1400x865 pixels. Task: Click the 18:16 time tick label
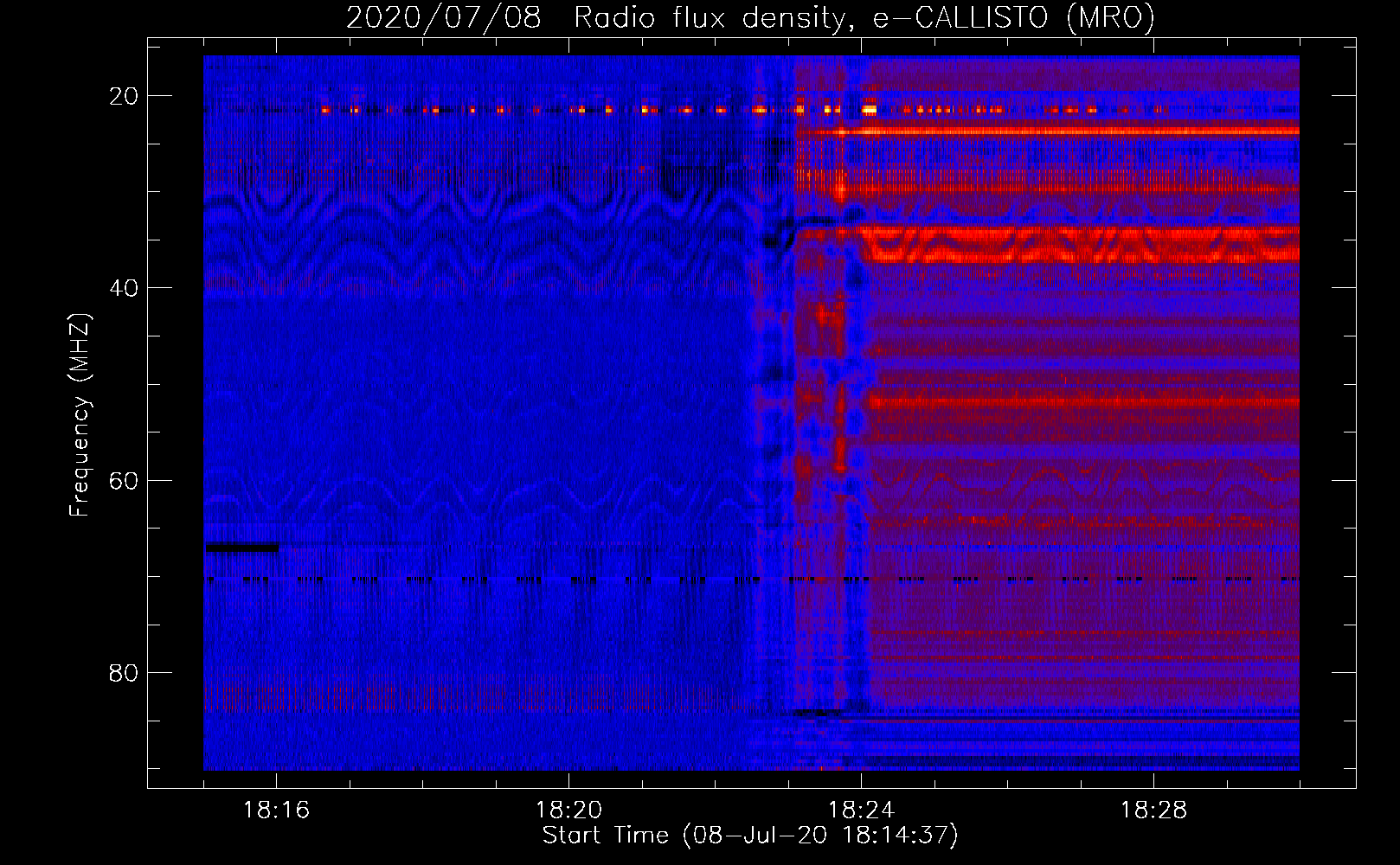point(276,811)
